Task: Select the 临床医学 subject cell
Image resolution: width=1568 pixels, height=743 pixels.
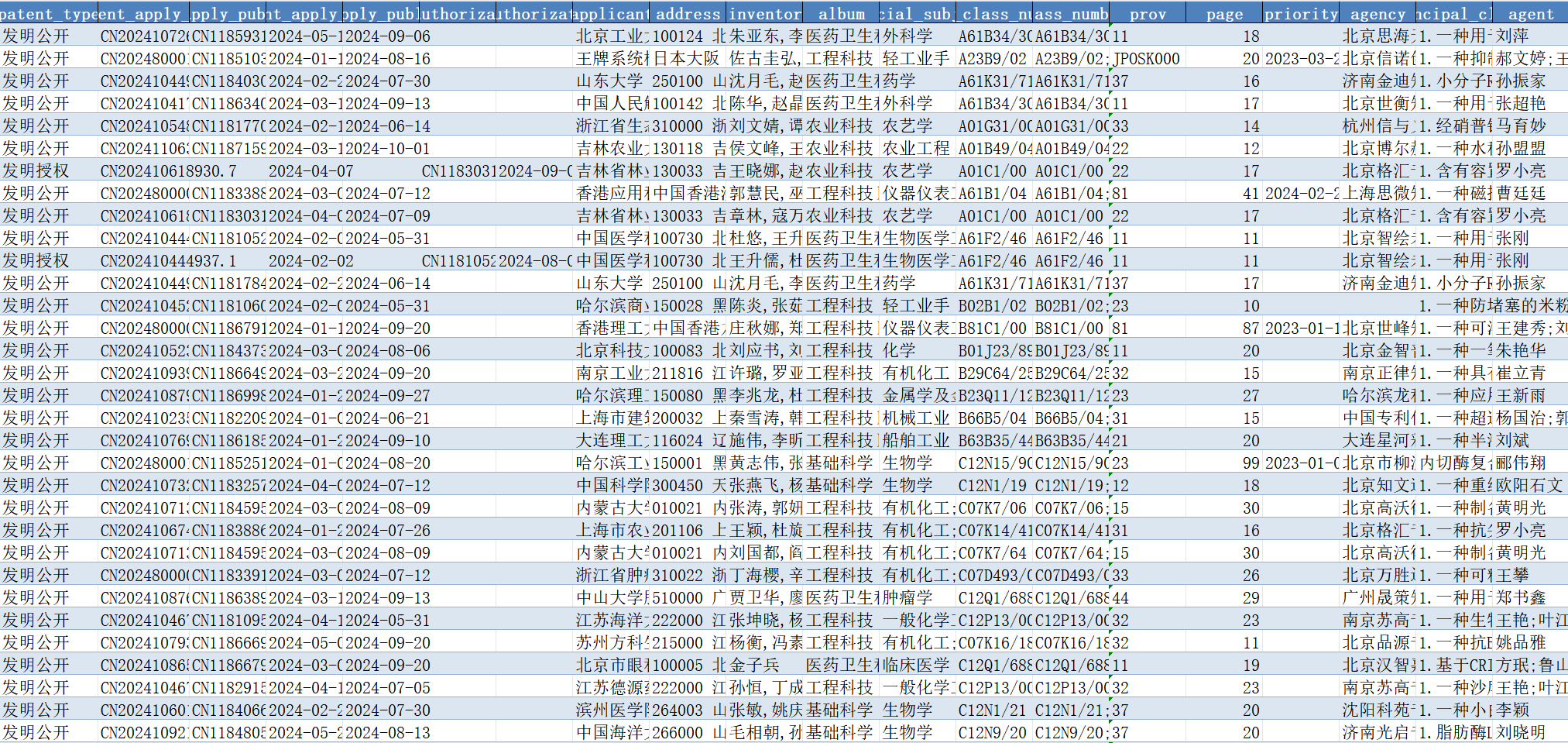Action: 916,666
